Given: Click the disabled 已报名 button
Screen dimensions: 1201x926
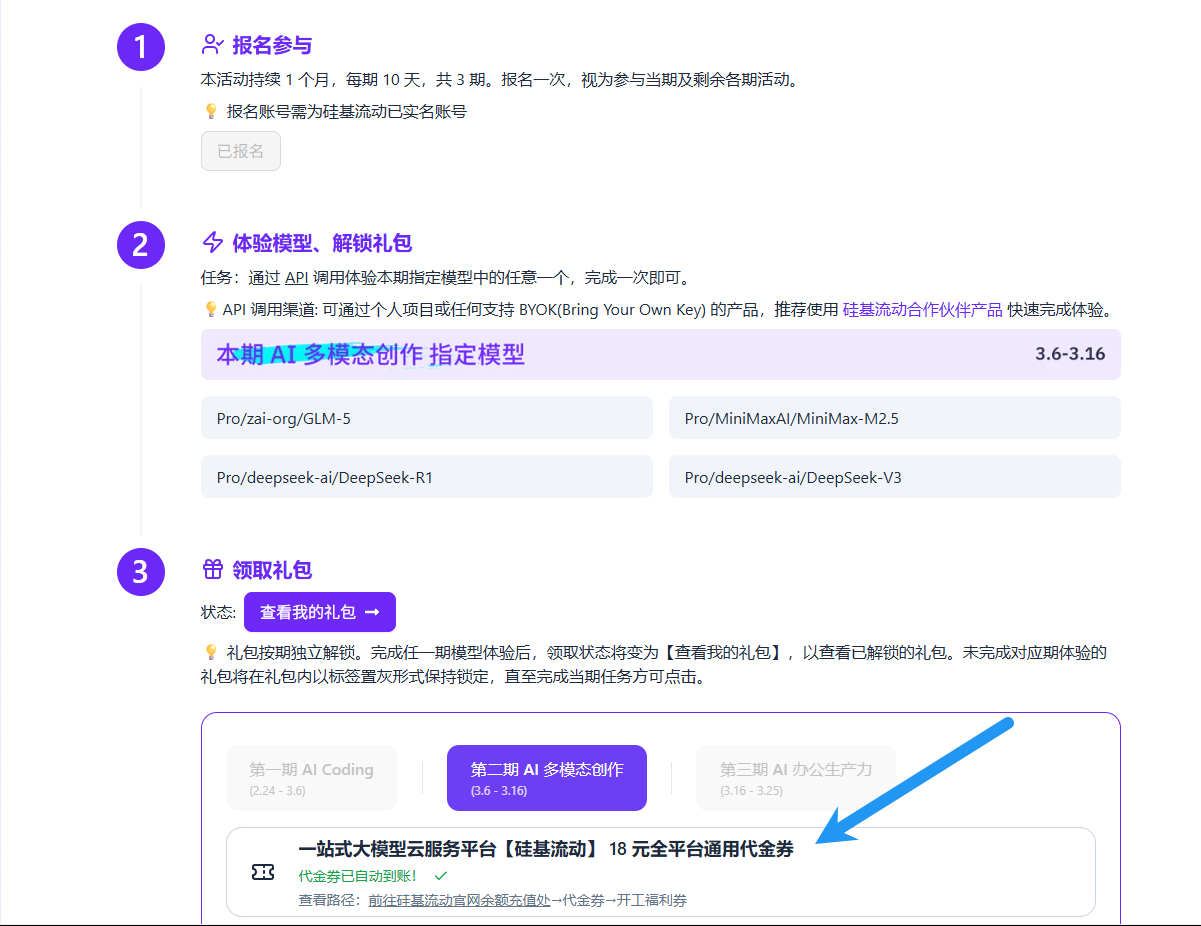Looking at the screenshot, I should [x=241, y=151].
